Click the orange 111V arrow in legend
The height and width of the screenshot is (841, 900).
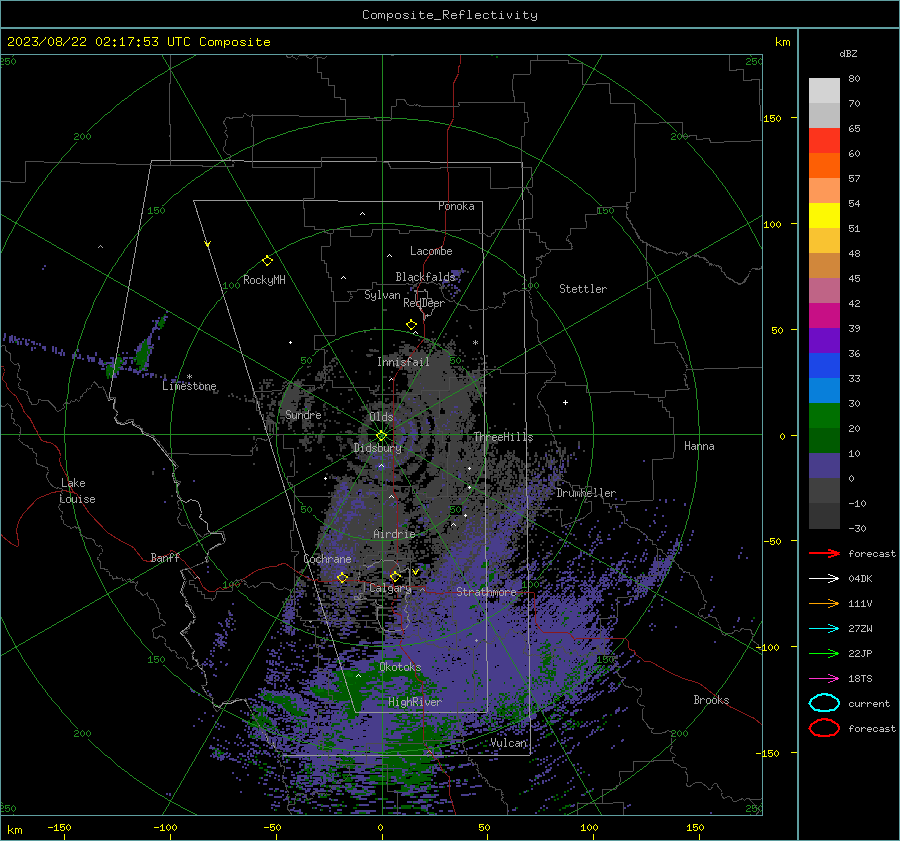(x=824, y=603)
